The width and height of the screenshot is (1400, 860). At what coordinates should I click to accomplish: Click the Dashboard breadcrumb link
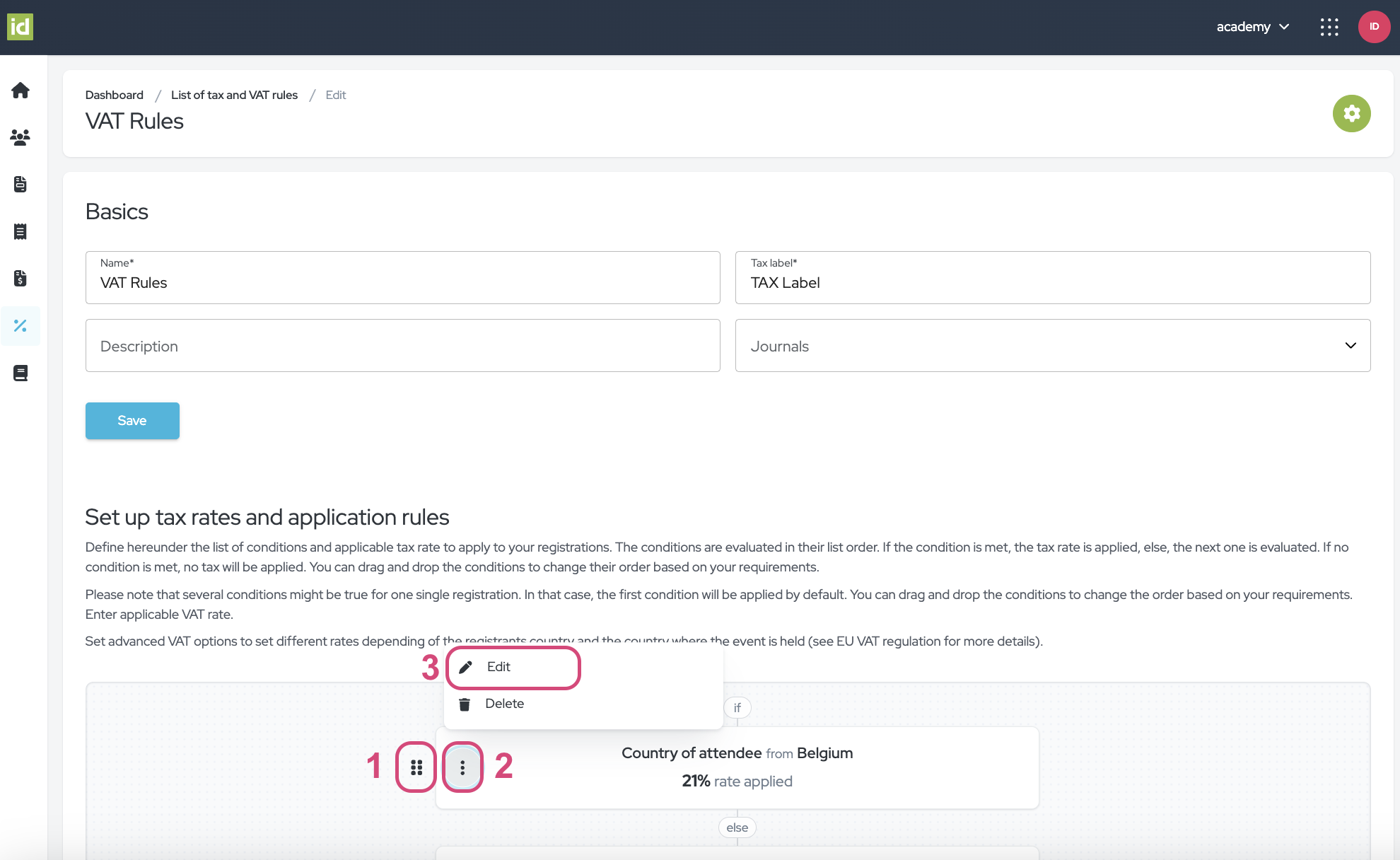(114, 95)
